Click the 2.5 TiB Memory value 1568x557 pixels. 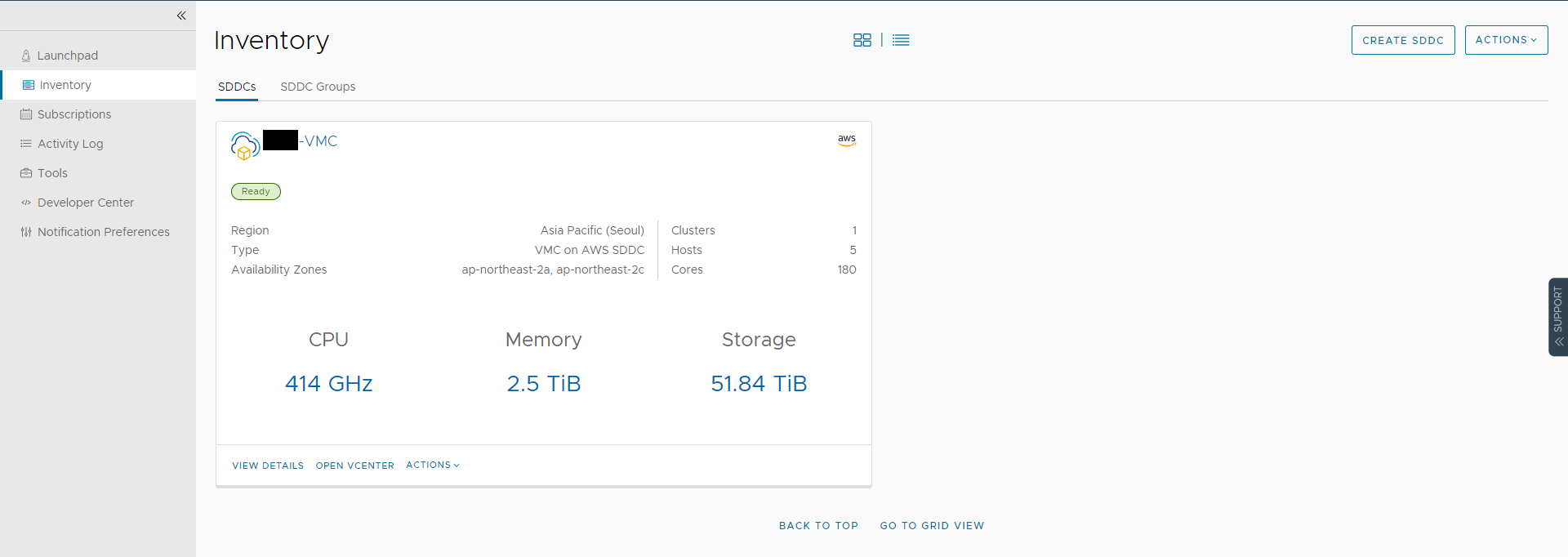544,384
